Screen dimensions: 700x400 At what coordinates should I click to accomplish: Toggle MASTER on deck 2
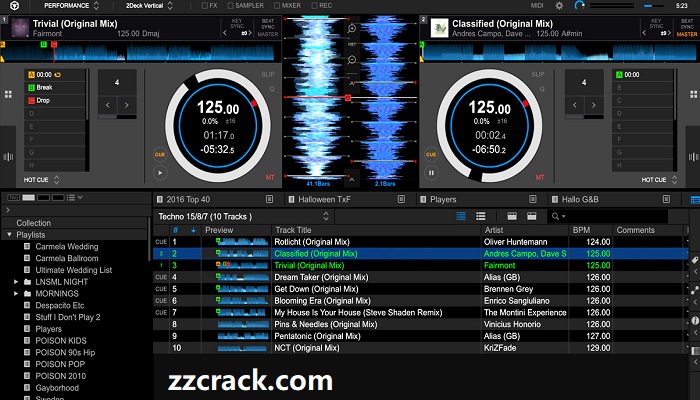[687, 34]
